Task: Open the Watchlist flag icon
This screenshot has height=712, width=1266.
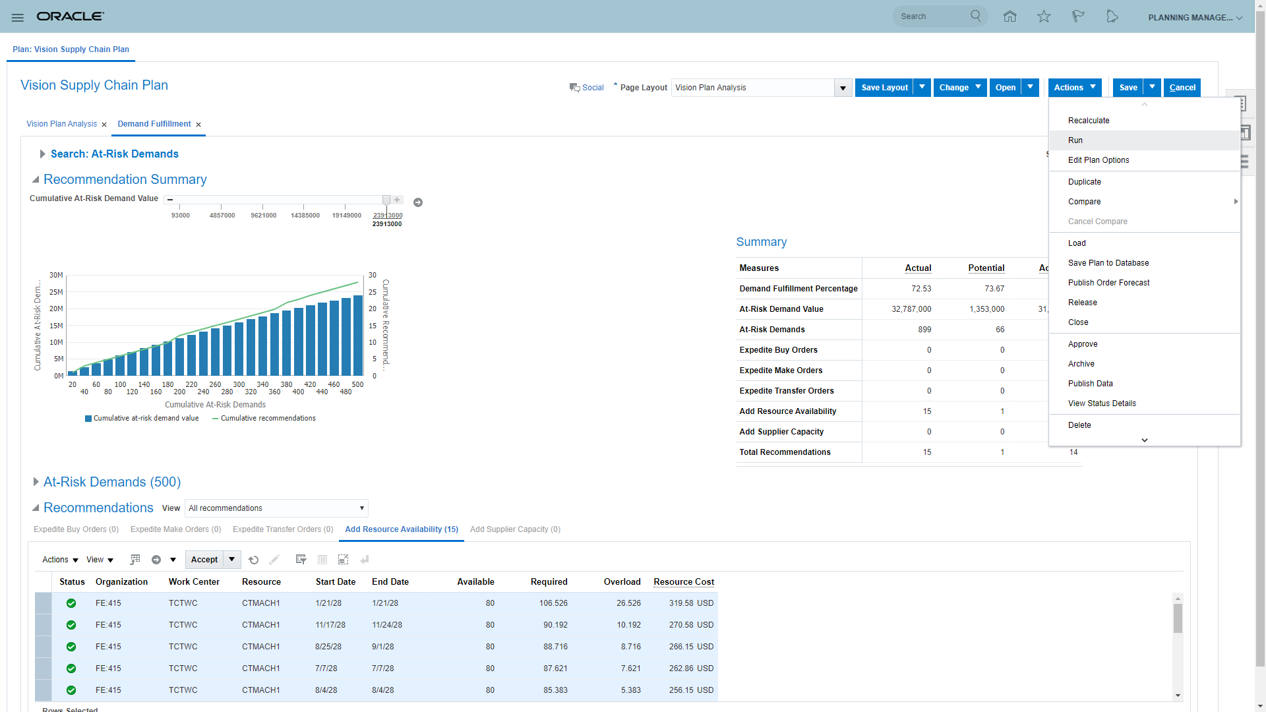Action: (1078, 17)
